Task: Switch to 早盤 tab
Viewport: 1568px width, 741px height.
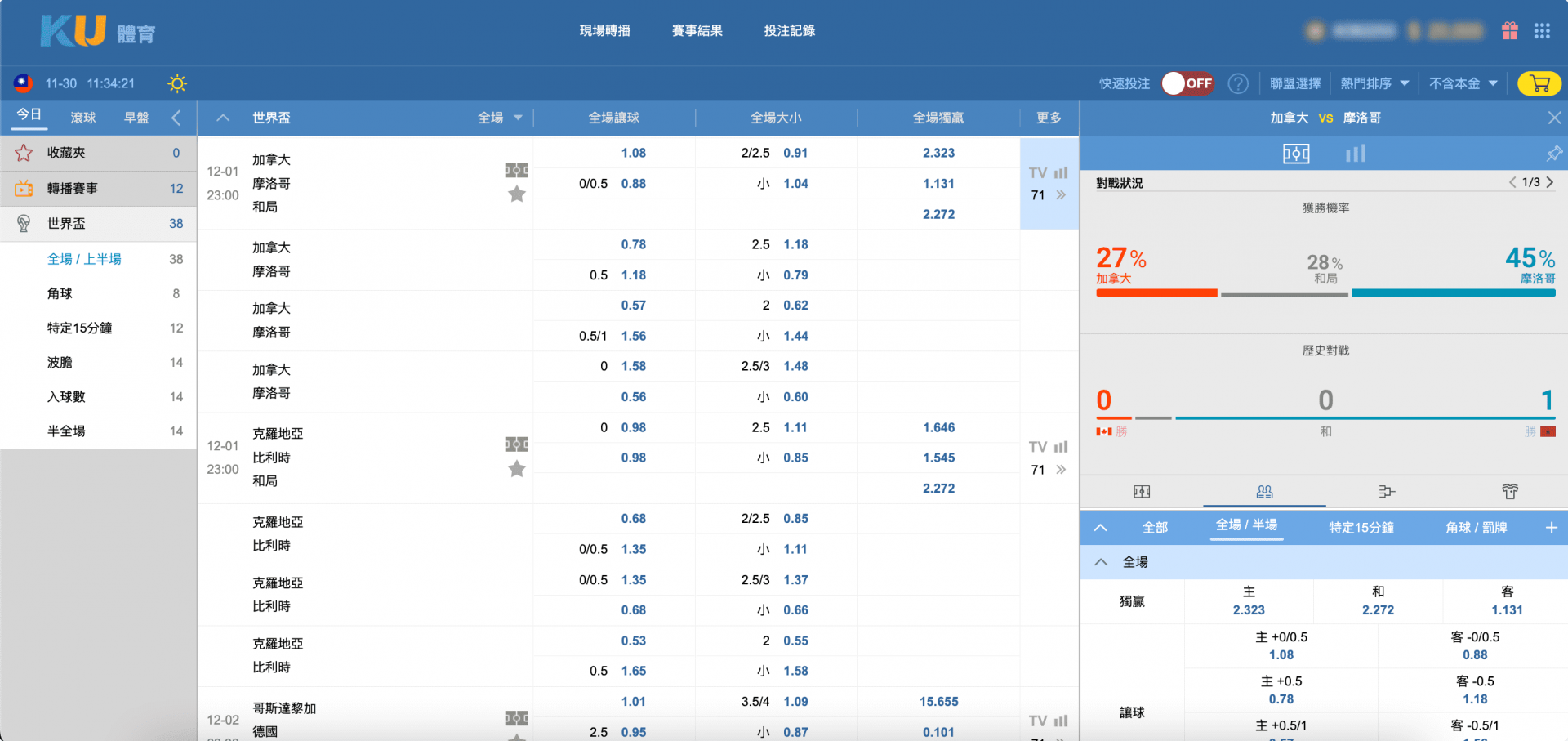Action: click(136, 118)
